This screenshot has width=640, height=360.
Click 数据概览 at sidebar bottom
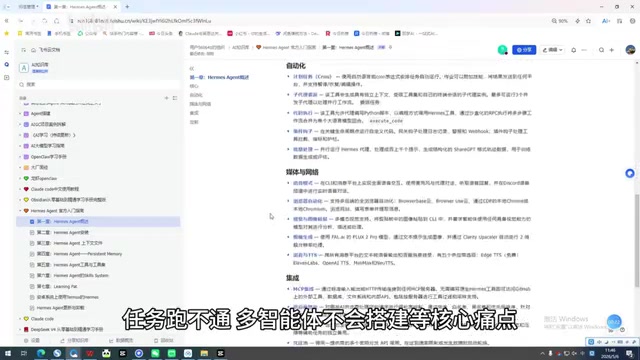pos(121,340)
